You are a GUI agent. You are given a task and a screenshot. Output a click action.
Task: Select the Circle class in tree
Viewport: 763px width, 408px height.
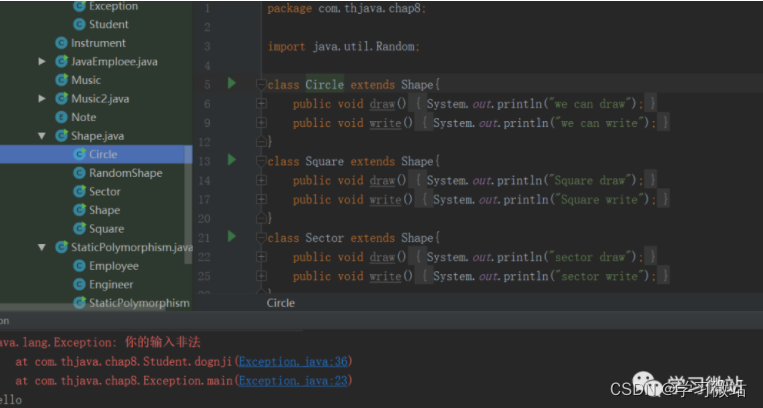tap(103, 154)
